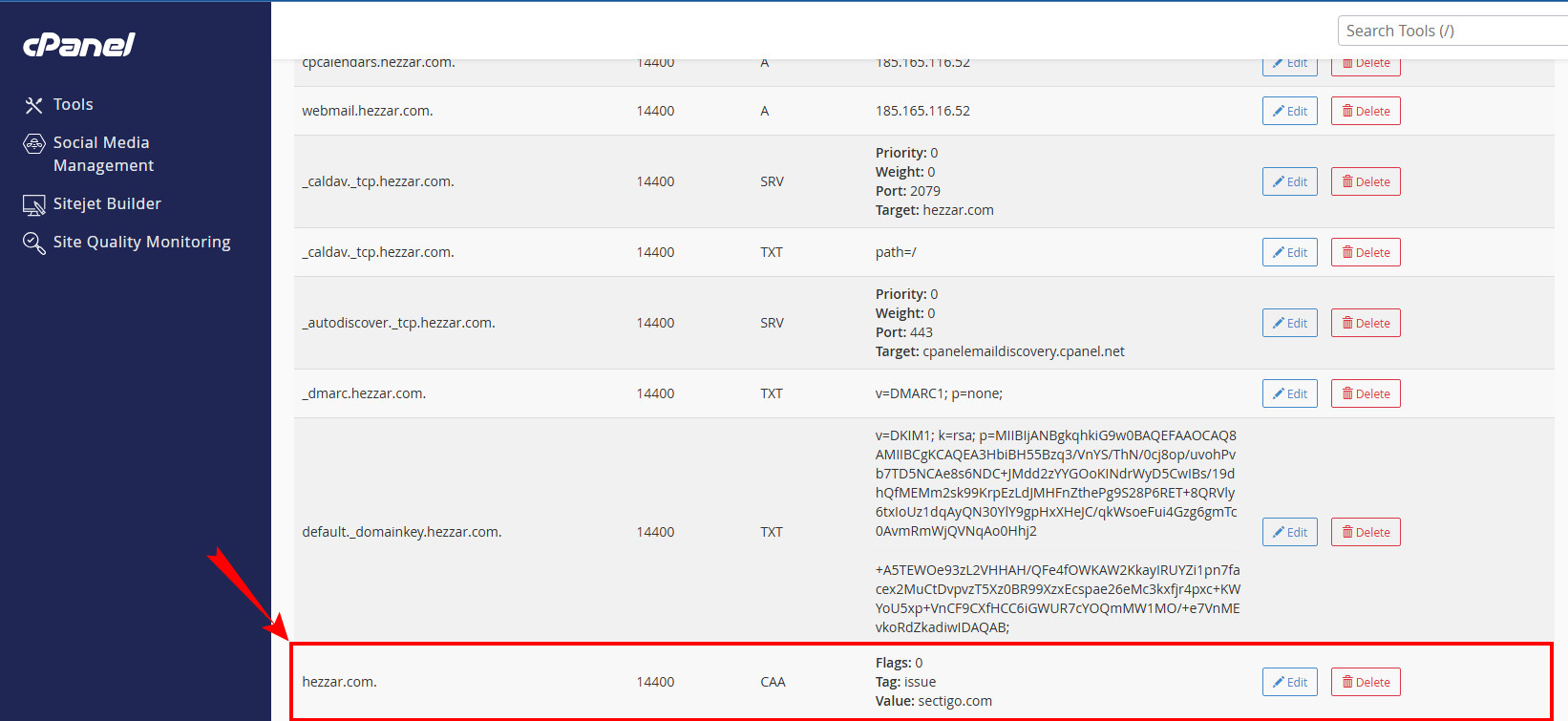Delete the webmail.hezzar.com A record
1568x721 pixels.
(x=1366, y=111)
